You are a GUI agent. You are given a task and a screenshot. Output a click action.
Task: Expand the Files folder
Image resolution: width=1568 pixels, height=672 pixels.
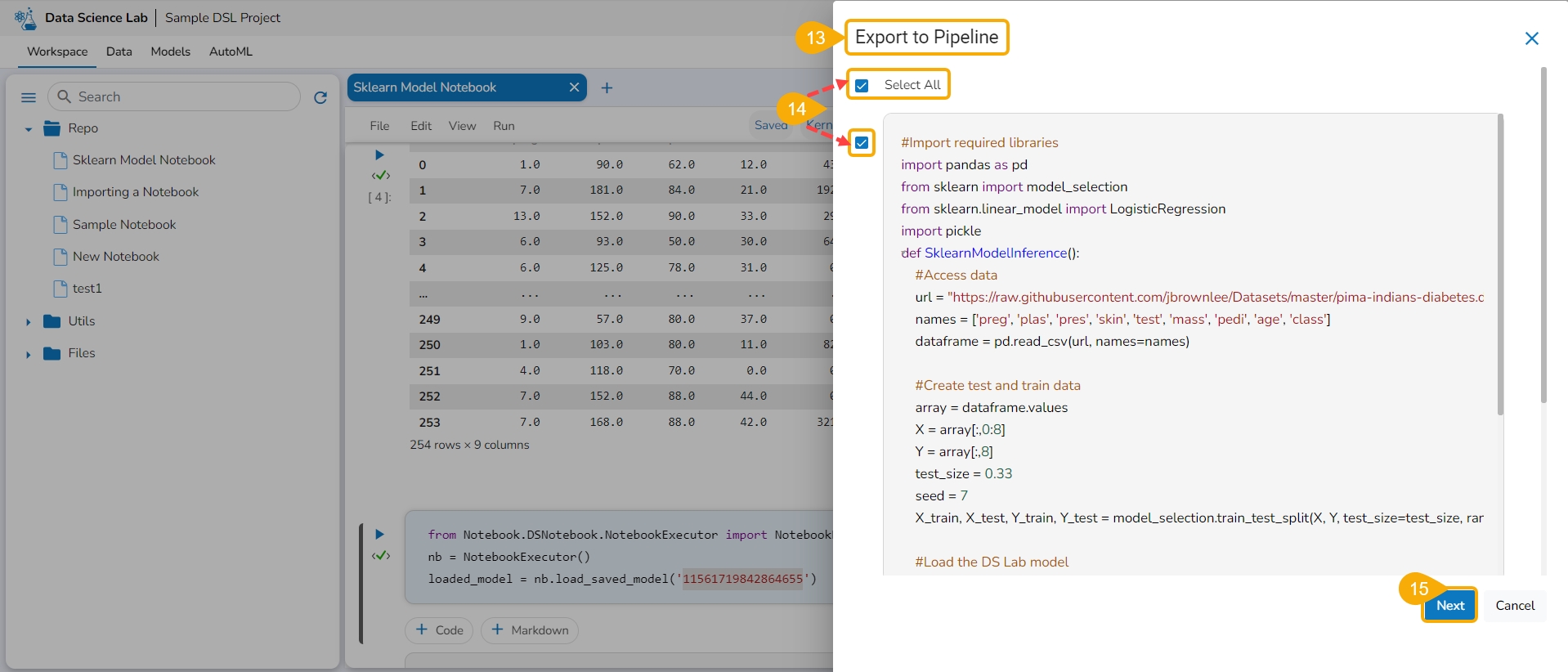tap(29, 354)
